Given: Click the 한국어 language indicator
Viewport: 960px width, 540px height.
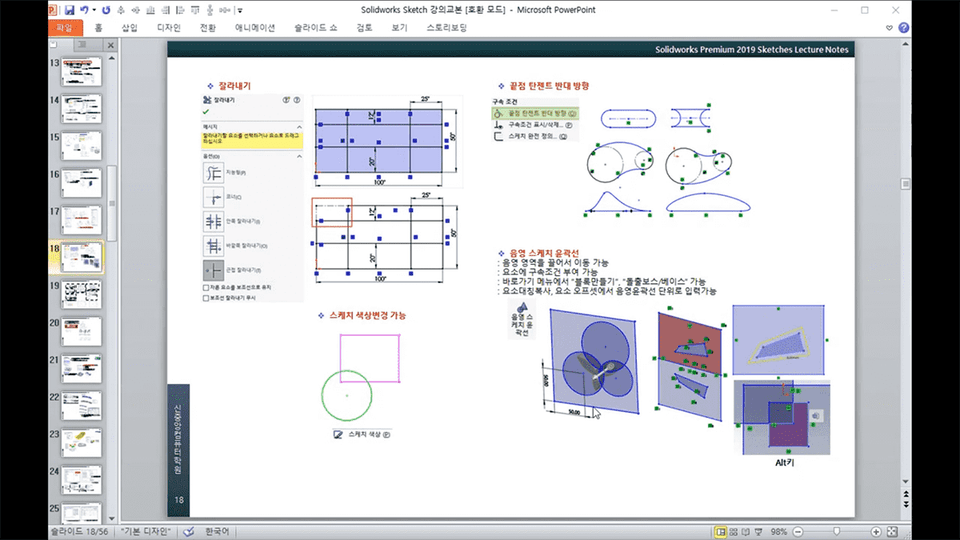Looking at the screenshot, I should [217, 531].
